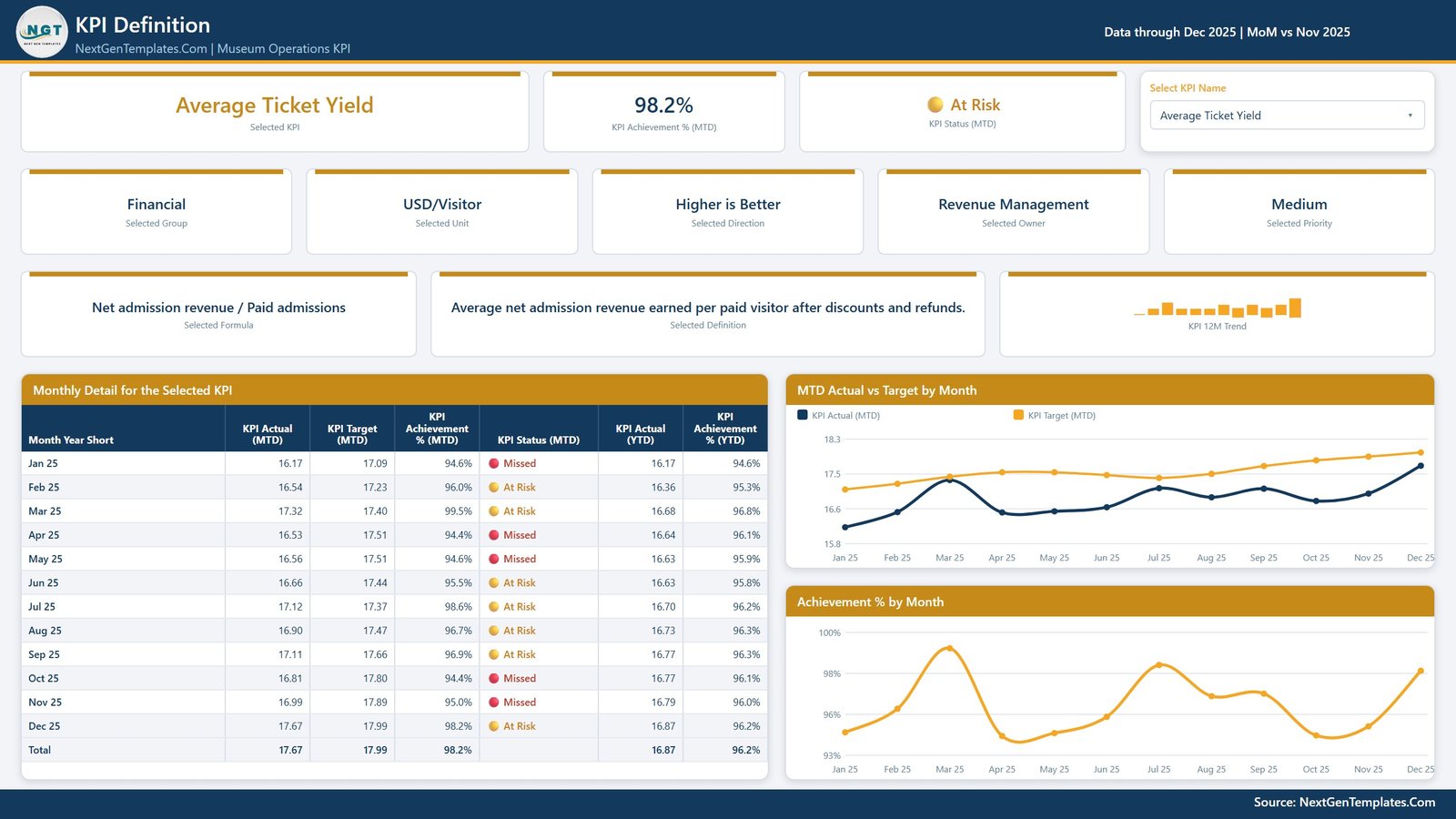
Task: Click the dropdown arrow next to Average Ticket Yield
Action: coord(1410,116)
